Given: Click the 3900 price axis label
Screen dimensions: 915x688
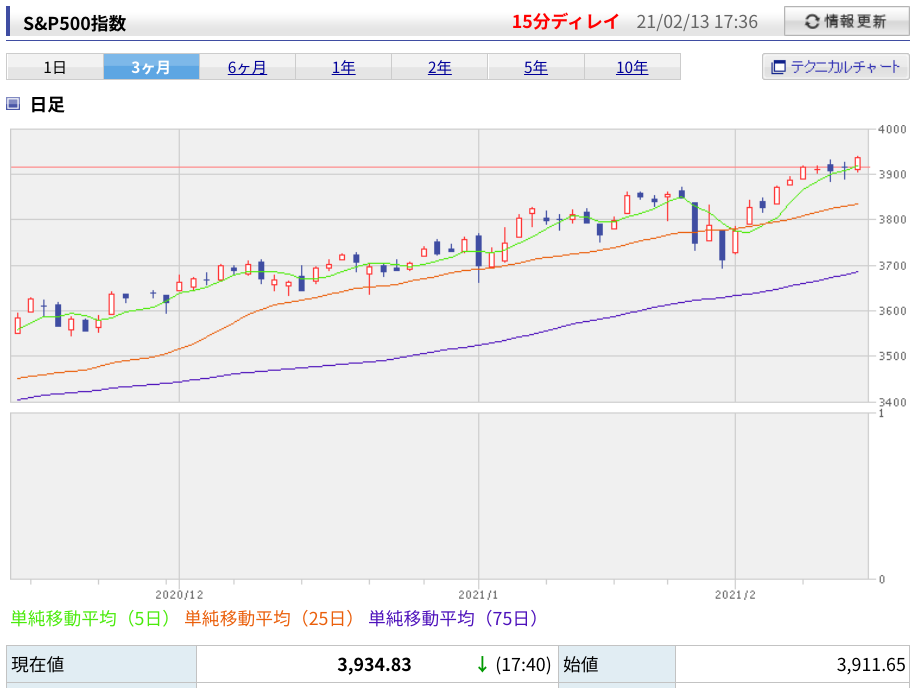Looking at the screenshot, I should pos(892,174).
